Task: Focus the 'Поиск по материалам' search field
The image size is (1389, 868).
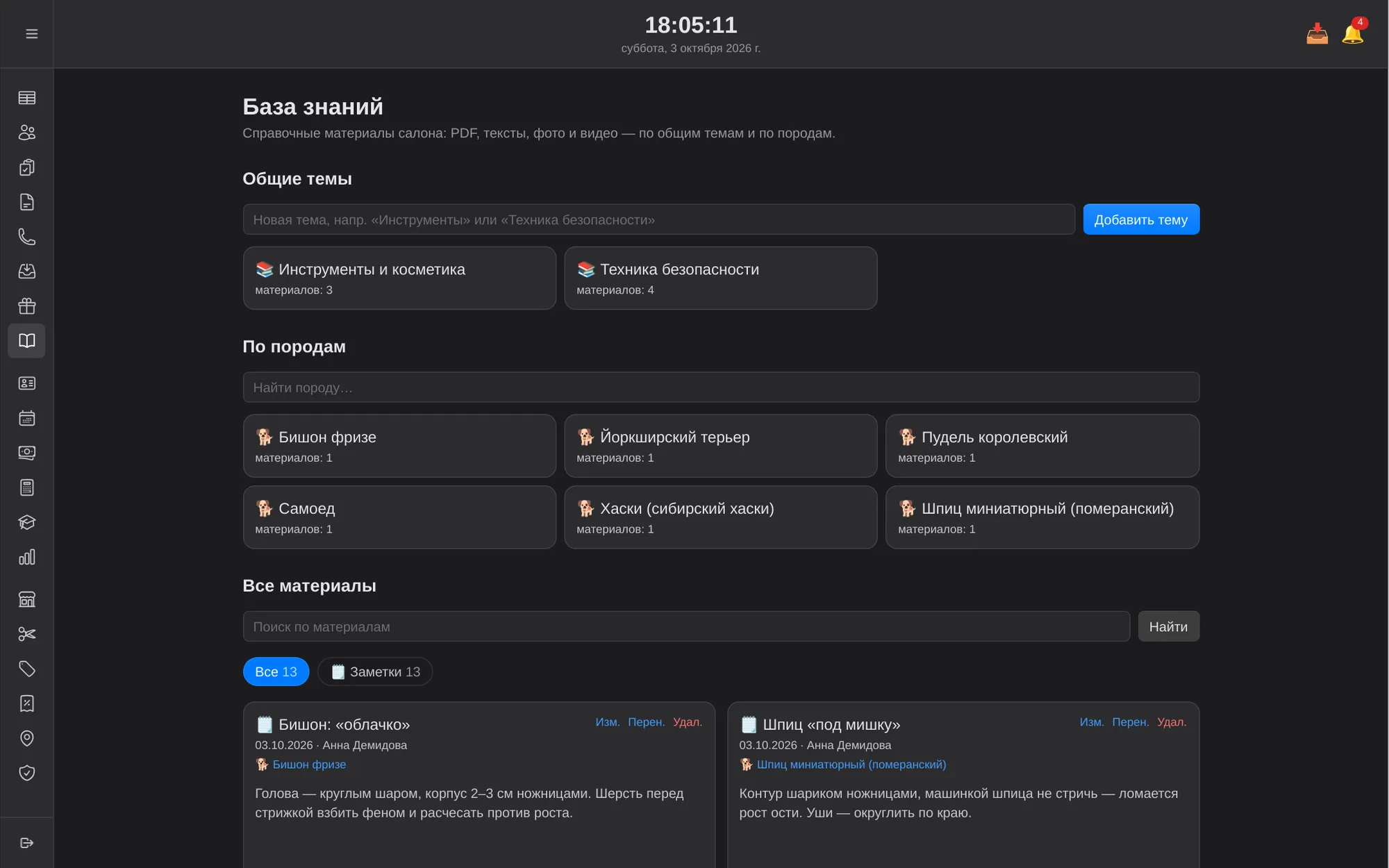Action: (x=686, y=626)
